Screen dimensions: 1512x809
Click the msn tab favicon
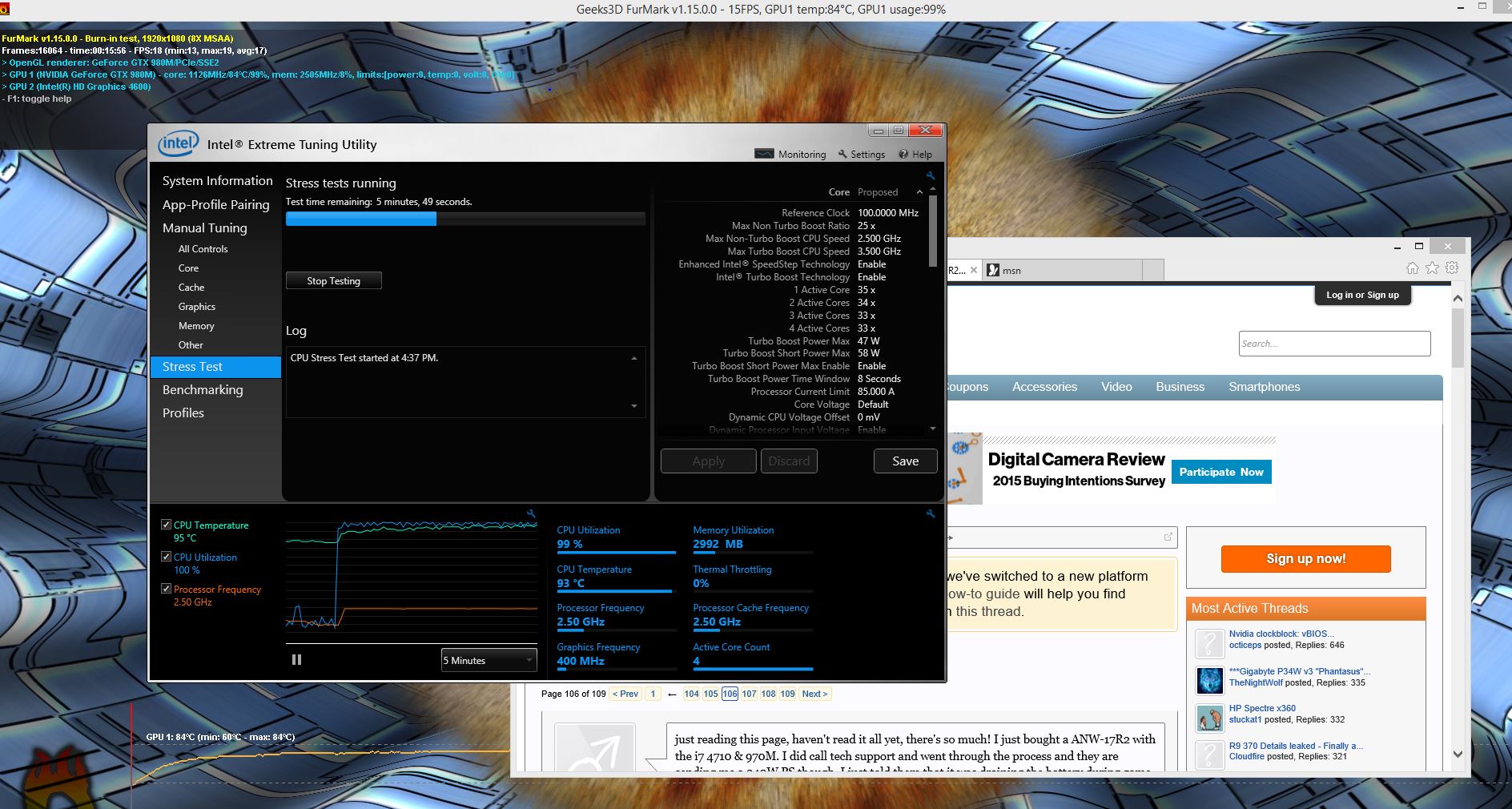pos(993,270)
